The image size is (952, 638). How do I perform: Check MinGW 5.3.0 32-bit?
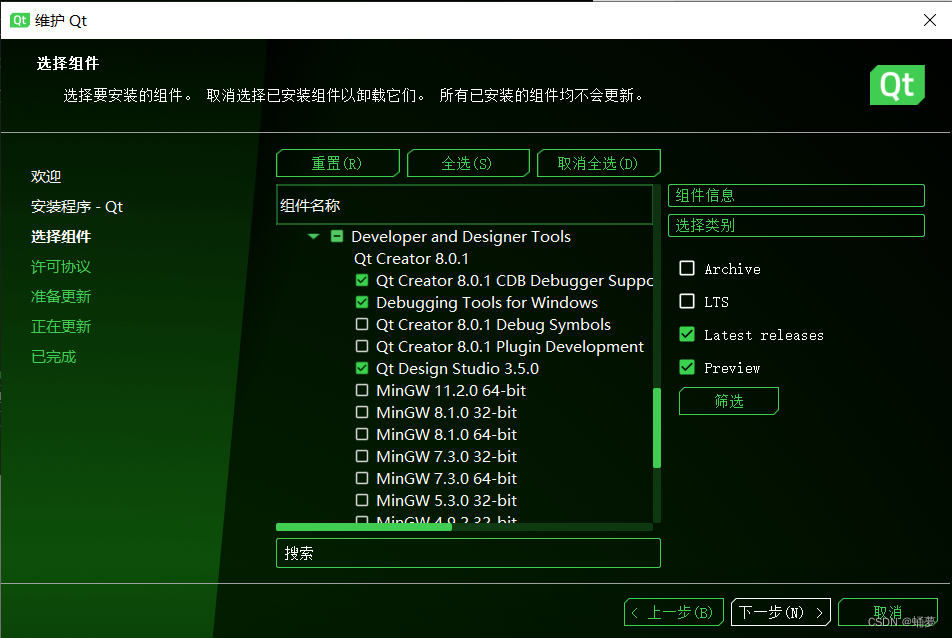point(362,500)
